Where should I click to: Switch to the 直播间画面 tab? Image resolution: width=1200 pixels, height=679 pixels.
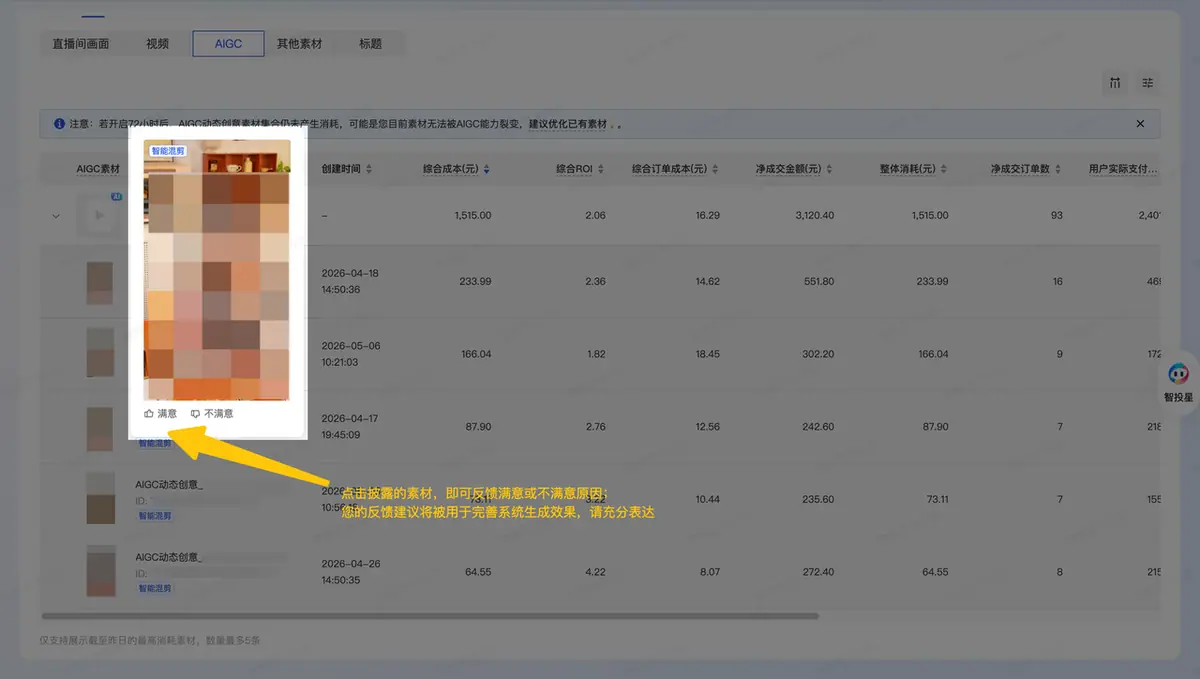coord(81,44)
